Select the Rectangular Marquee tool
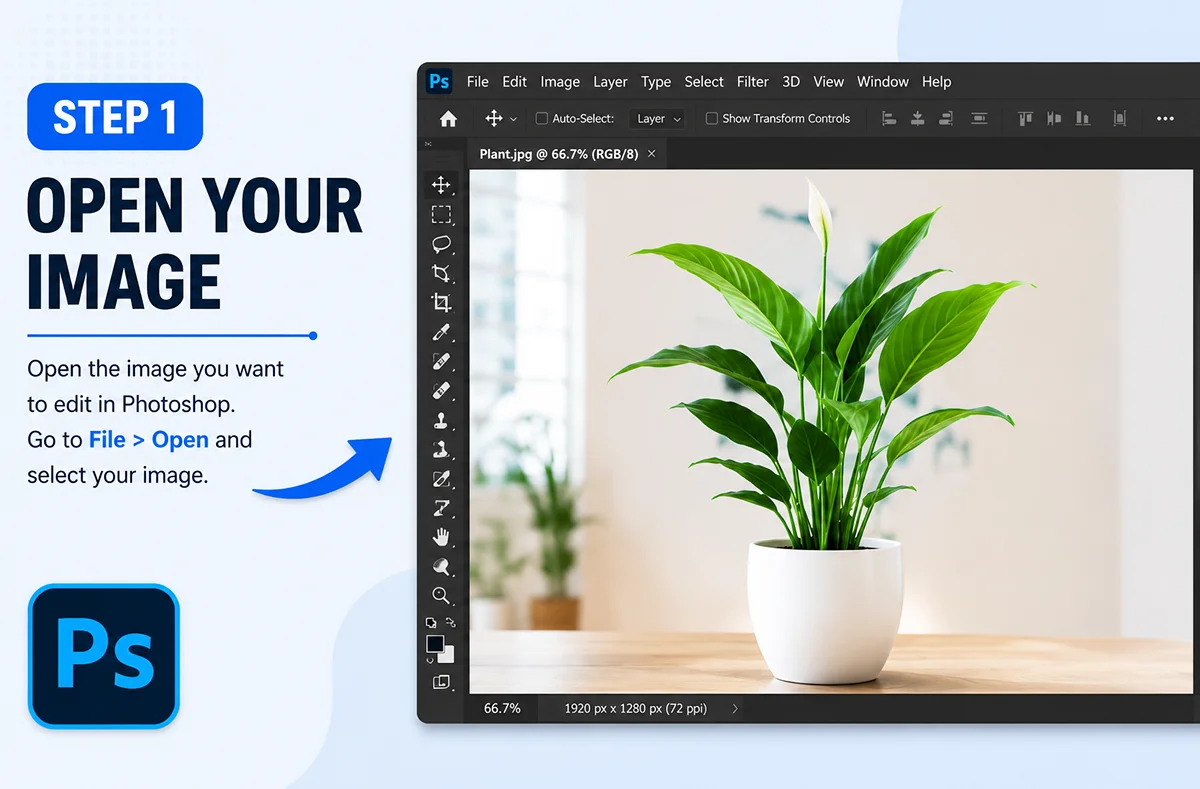The width and height of the screenshot is (1200, 789). point(440,214)
